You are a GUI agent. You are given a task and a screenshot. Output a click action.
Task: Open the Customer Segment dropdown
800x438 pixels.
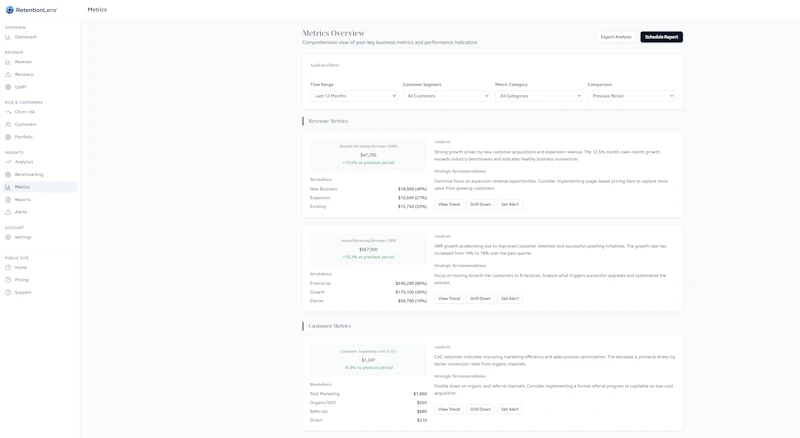[446, 96]
